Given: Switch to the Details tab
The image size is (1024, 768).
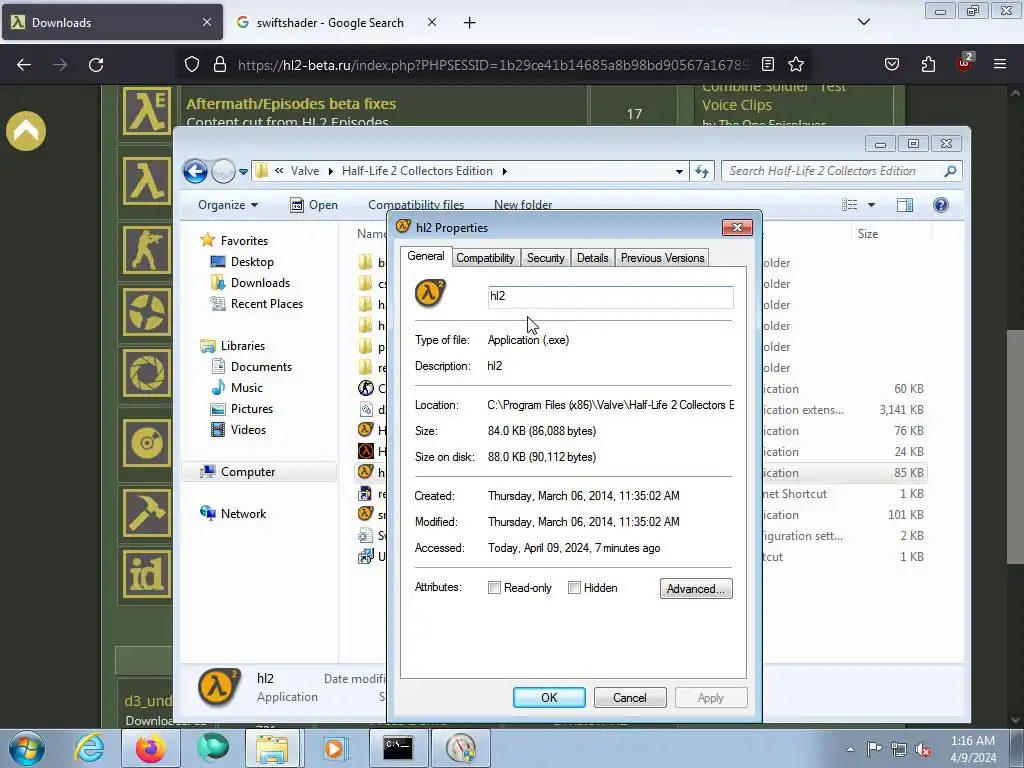Looking at the screenshot, I should [592, 258].
